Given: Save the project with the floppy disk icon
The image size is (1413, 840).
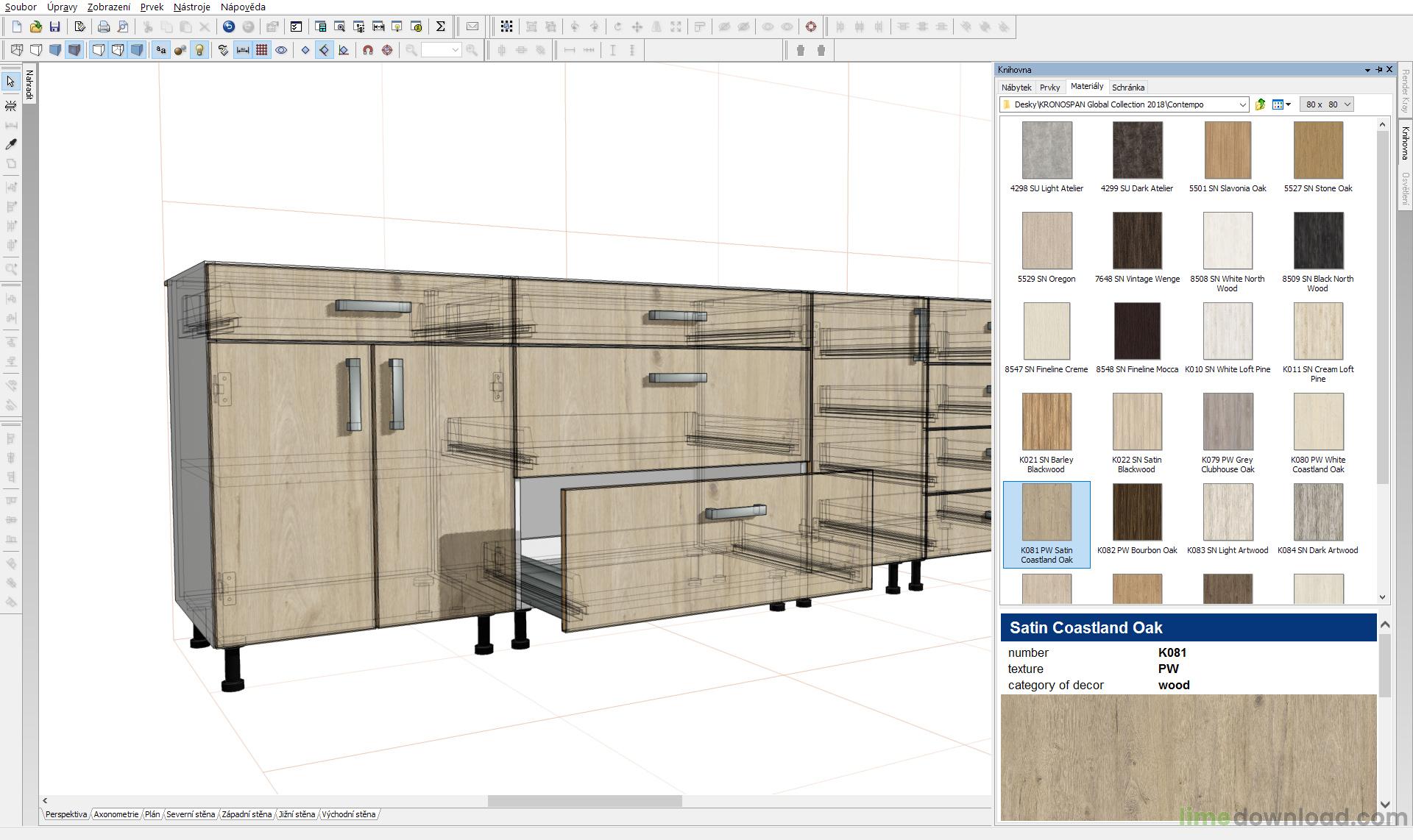Looking at the screenshot, I should click(x=54, y=26).
